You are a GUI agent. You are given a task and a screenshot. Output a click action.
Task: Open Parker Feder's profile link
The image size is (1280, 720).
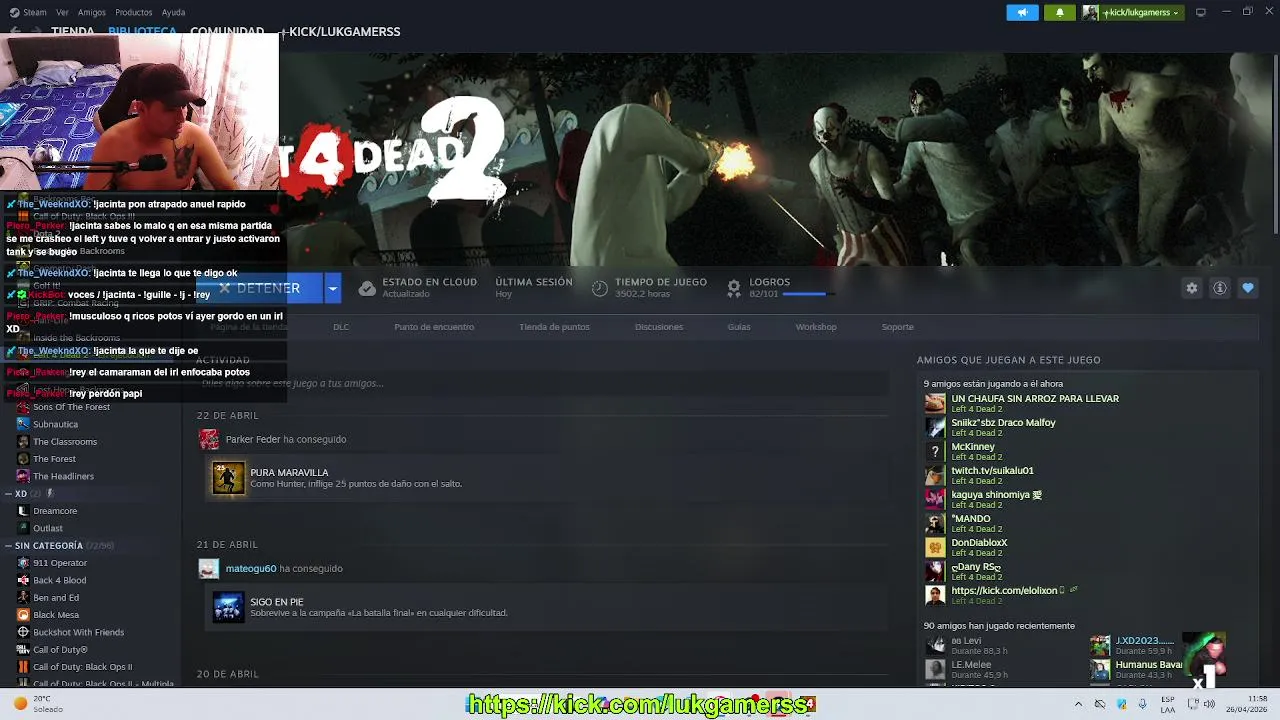coord(253,439)
